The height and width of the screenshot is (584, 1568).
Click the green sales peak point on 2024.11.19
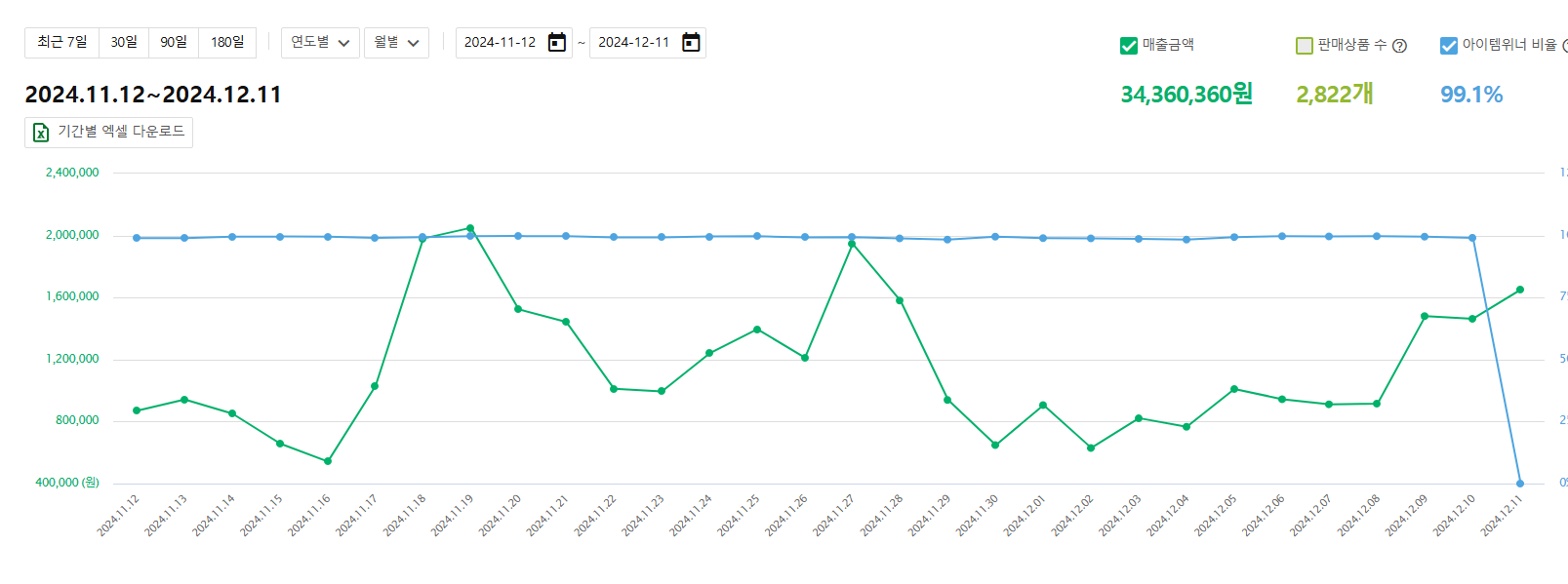pos(470,228)
